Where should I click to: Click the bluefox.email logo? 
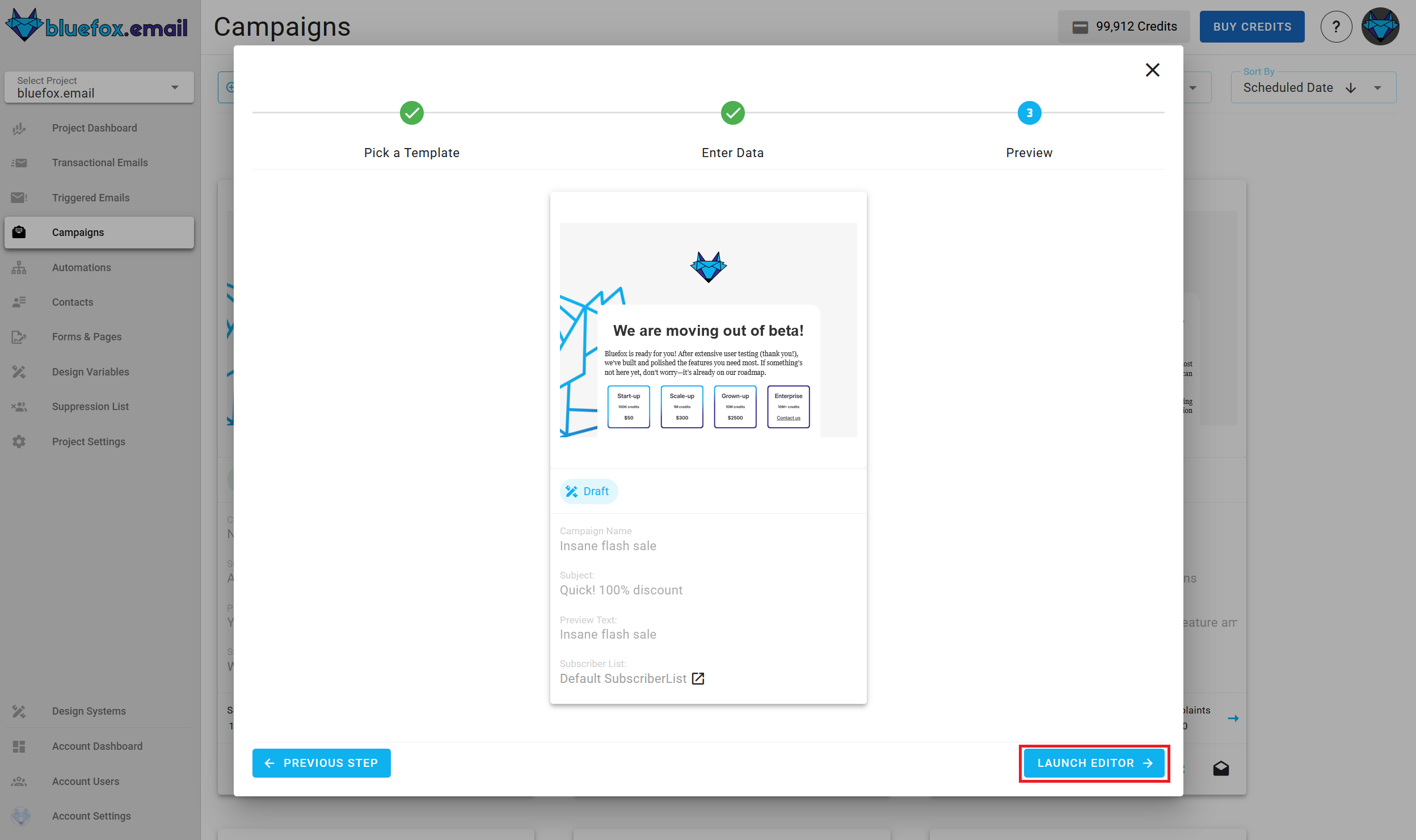coord(96,26)
